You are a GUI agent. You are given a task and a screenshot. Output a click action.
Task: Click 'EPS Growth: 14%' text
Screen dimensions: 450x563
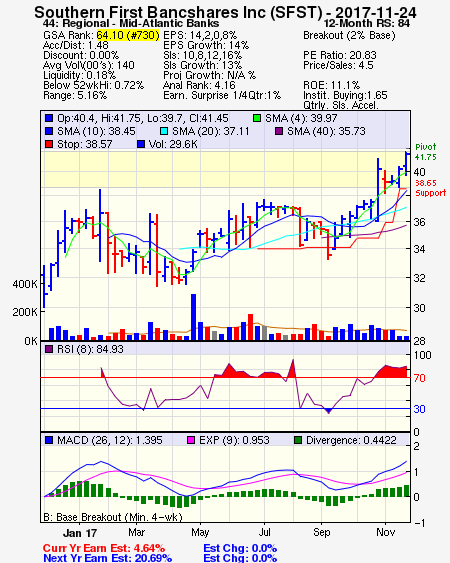pos(206,45)
